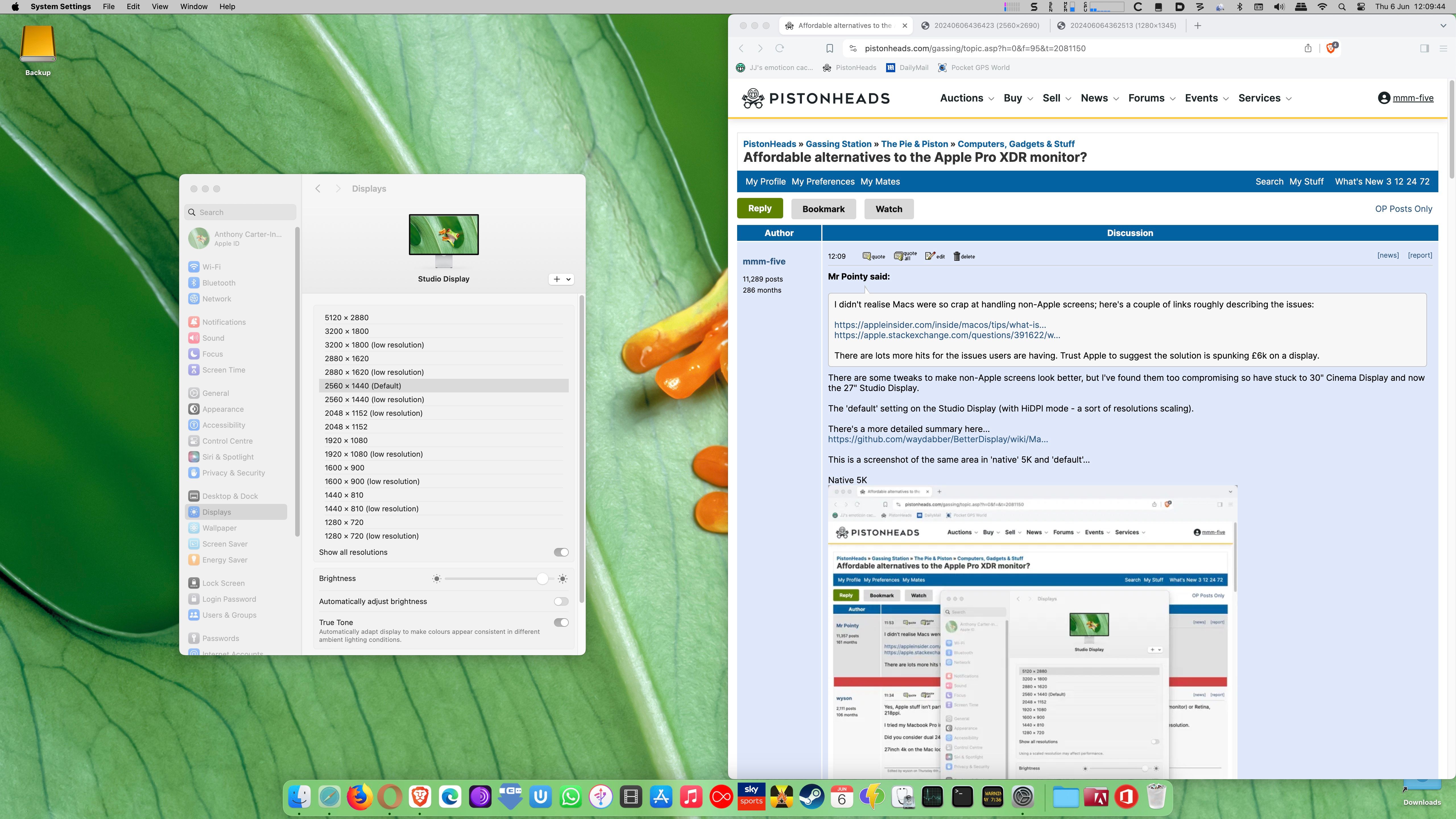Image resolution: width=1456 pixels, height=819 pixels.
Task: Open the View menu in the menu bar
Action: 159,7
